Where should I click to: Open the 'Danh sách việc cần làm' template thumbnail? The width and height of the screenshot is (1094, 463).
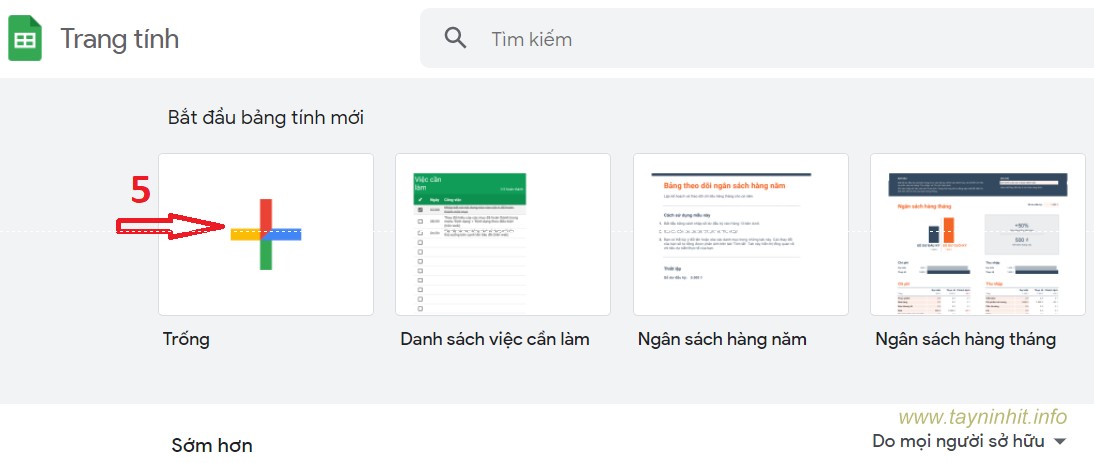pos(502,234)
